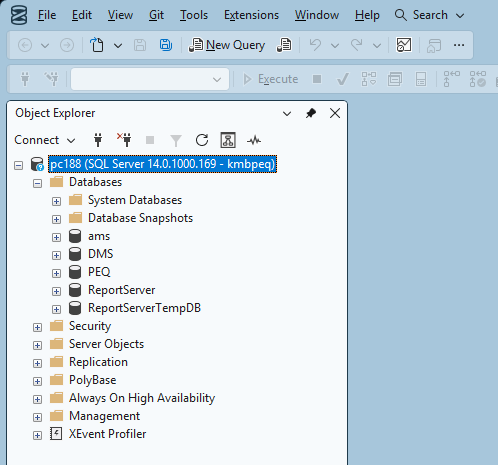The height and width of the screenshot is (465, 498).
Task: Click the Disconnect icon in Object Explorer
Action: pyautogui.click(x=124, y=140)
